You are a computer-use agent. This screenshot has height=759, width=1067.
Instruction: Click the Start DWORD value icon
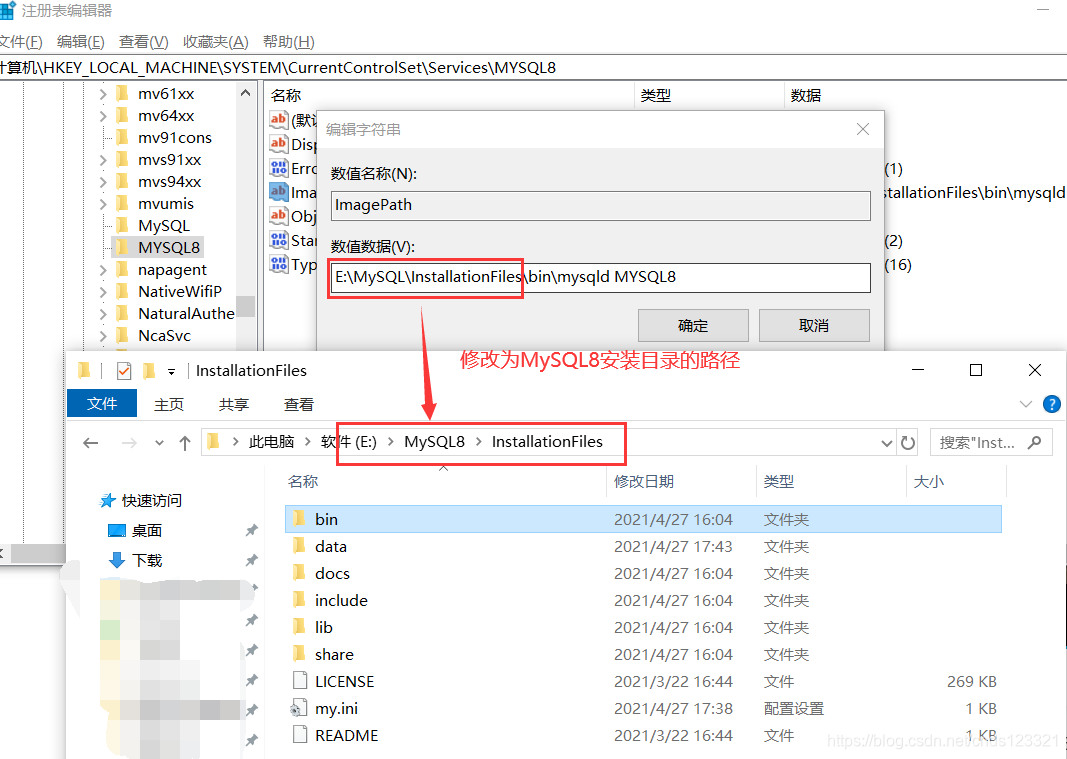[x=278, y=240]
